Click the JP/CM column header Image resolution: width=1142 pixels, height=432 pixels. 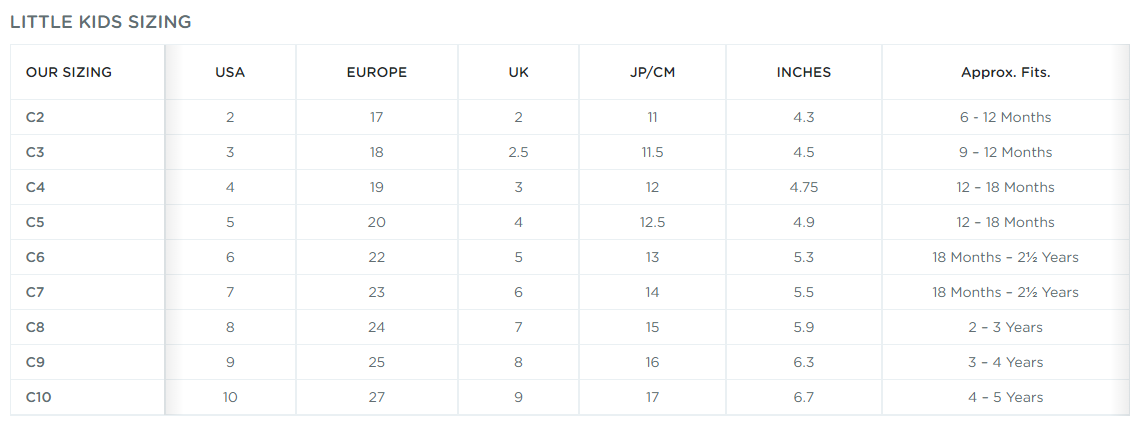coord(652,72)
